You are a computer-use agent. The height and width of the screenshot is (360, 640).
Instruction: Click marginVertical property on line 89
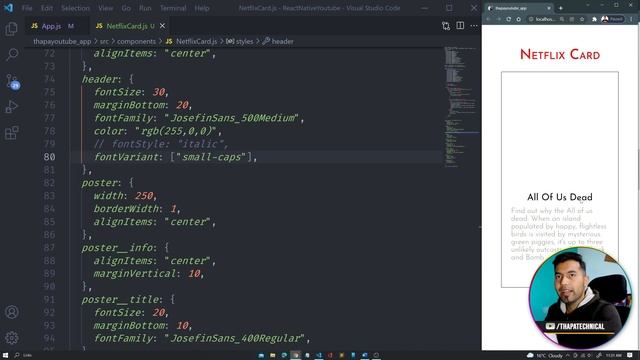click(135, 273)
